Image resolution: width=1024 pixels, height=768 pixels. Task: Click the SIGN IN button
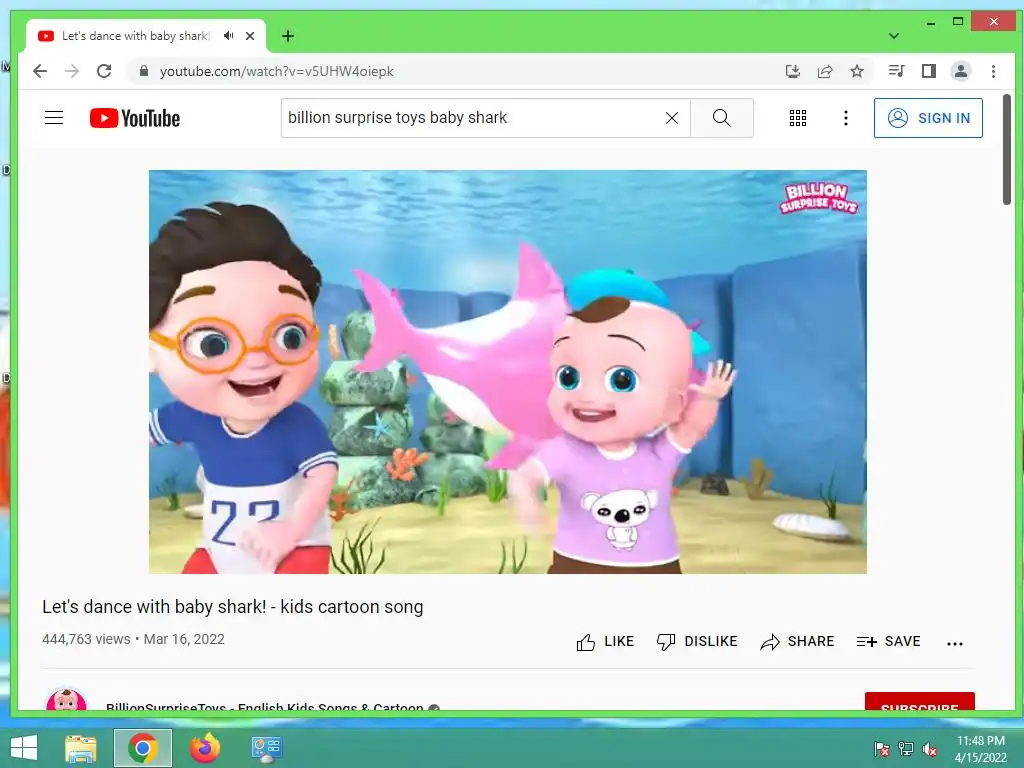(x=928, y=118)
